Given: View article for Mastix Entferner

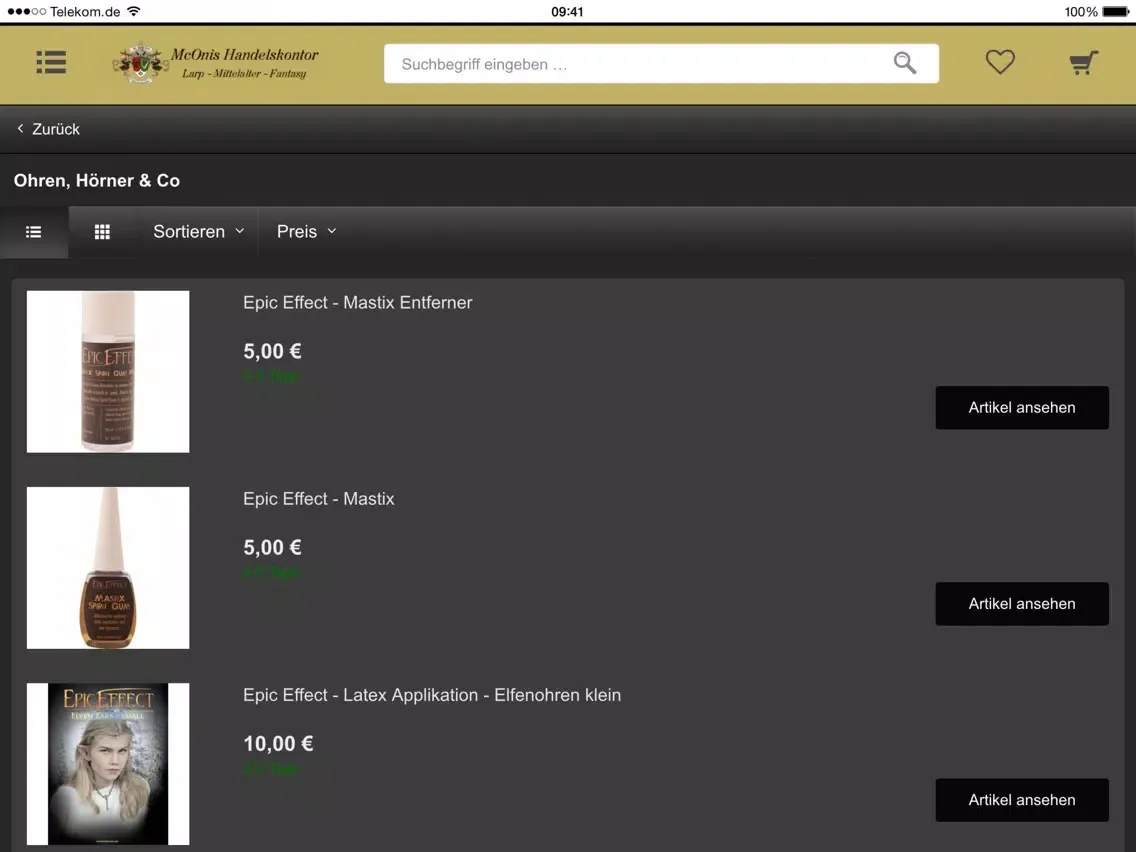Looking at the screenshot, I should [1022, 408].
